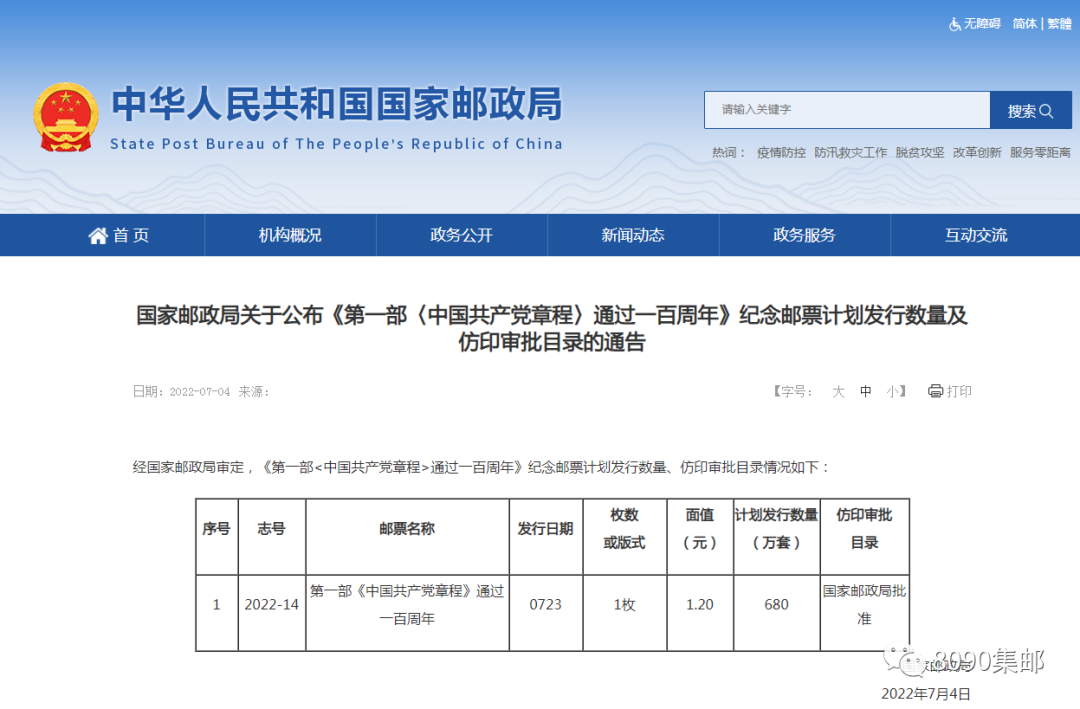Click the 热词 label
1080x709 pixels.
pyautogui.click(x=728, y=152)
